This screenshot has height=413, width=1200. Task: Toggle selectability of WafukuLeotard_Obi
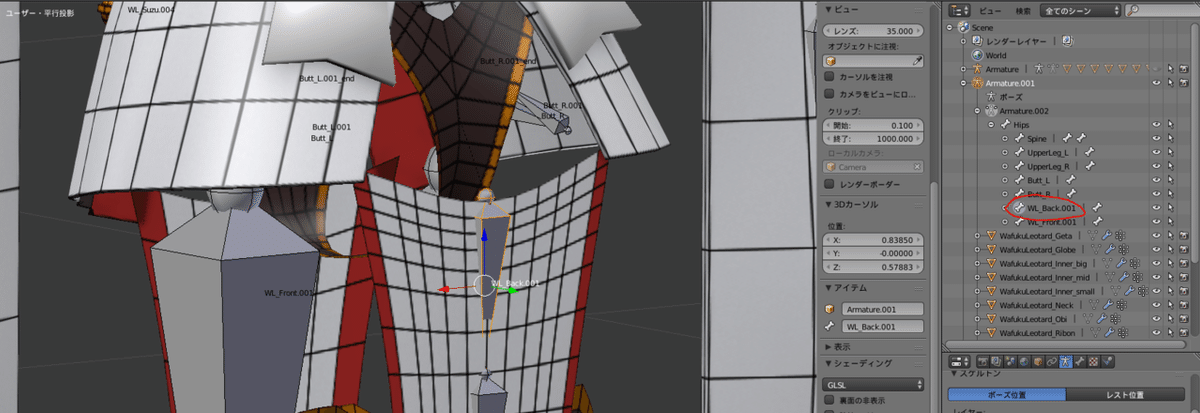(1172, 318)
